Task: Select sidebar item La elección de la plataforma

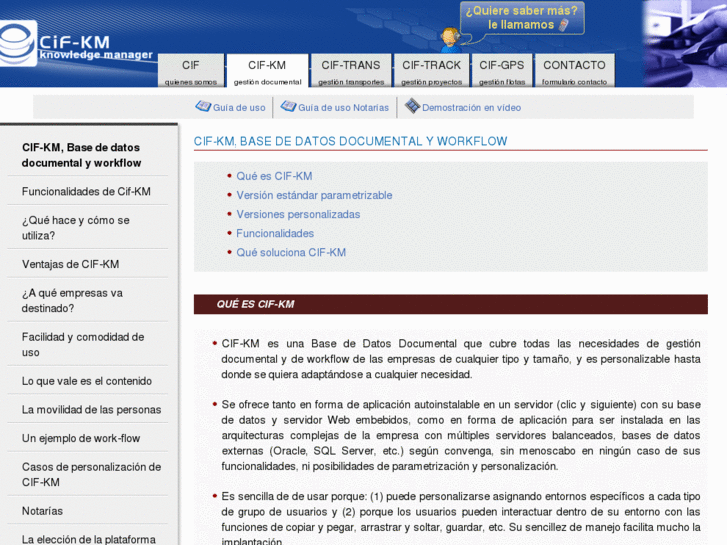Action: [x=88, y=538]
